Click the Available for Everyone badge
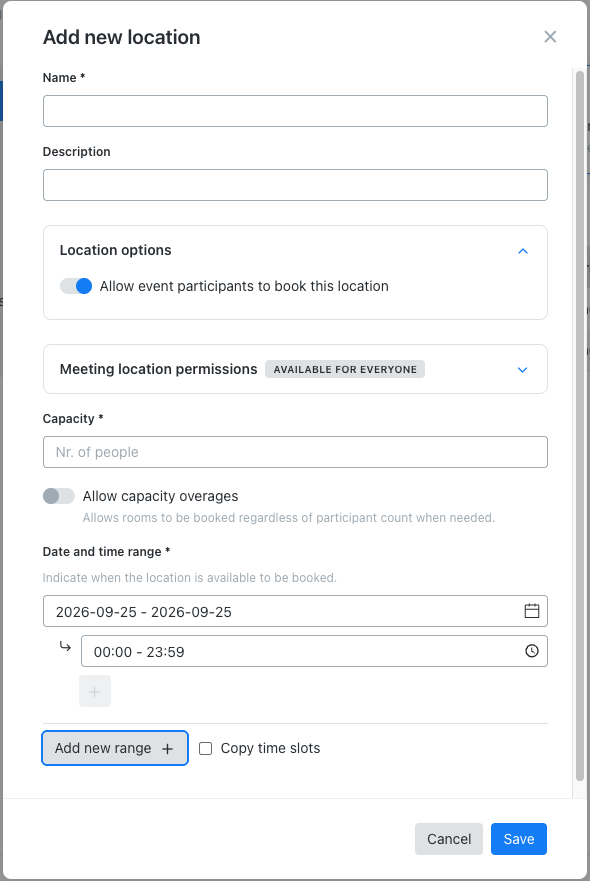The height and width of the screenshot is (881, 590). [345, 369]
